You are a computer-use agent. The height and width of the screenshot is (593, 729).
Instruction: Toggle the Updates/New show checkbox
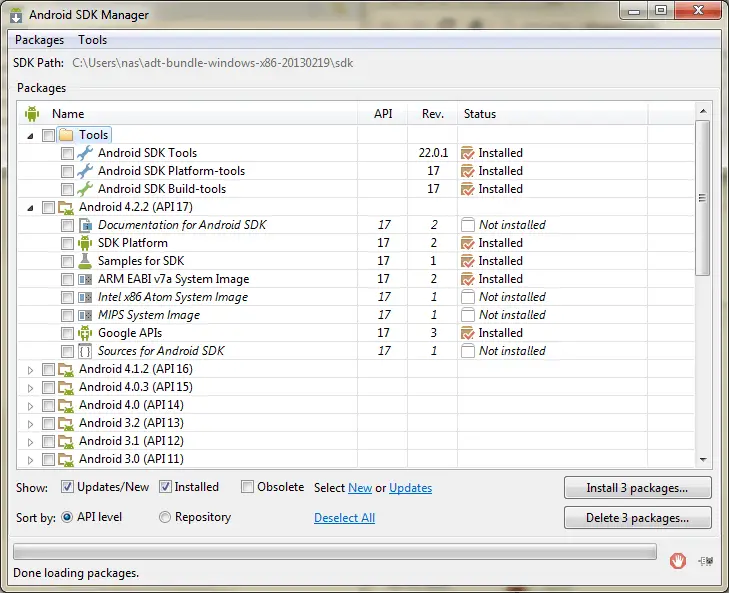68,487
